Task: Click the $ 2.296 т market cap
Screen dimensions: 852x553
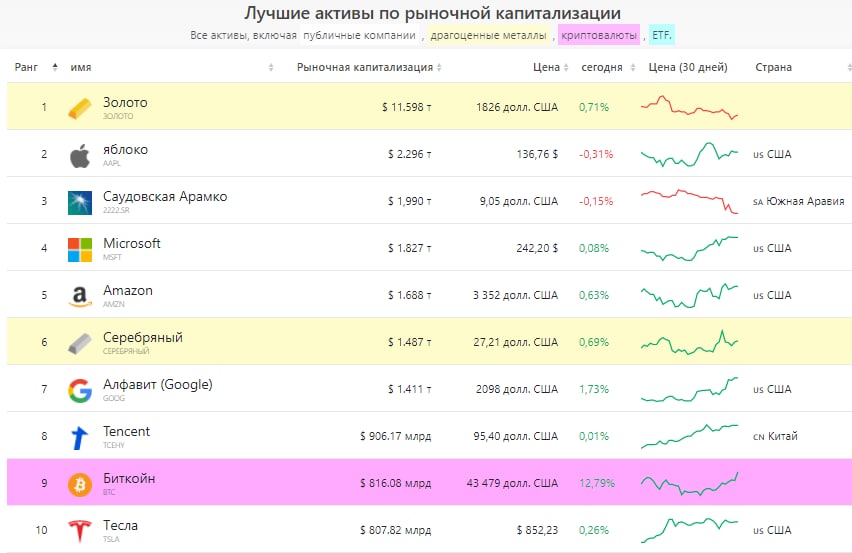Action: coord(410,154)
